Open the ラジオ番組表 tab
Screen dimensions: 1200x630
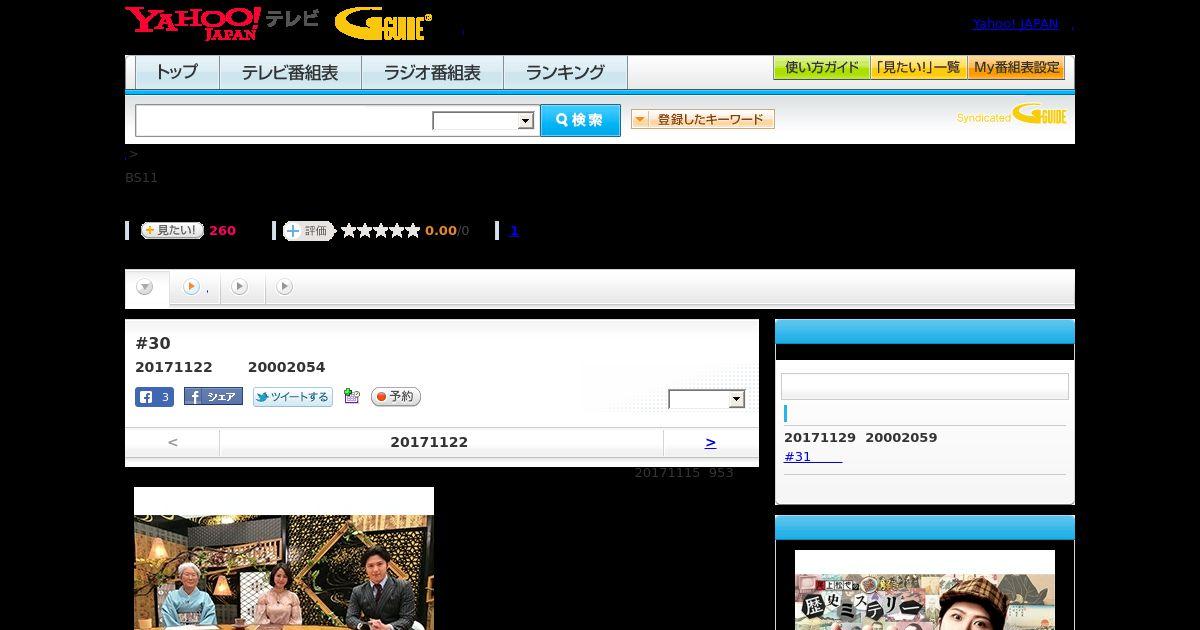(432, 72)
